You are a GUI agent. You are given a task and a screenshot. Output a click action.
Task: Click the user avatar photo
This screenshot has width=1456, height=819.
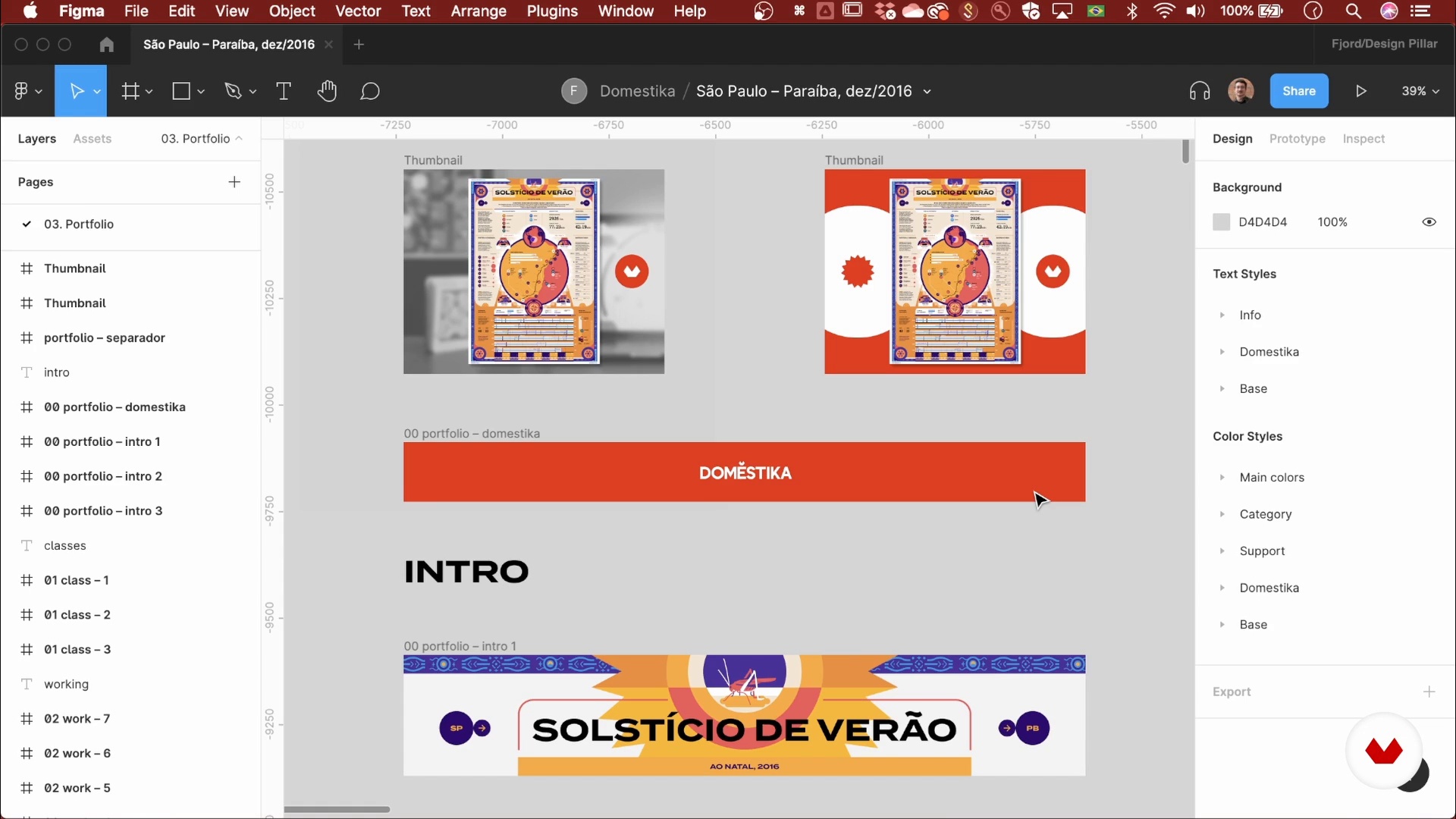coord(1241,91)
